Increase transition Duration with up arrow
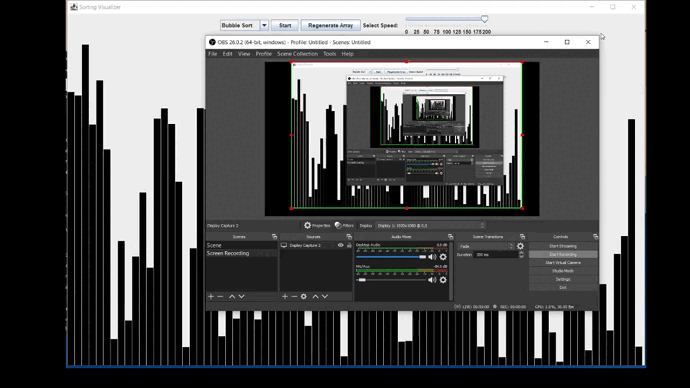Image resolution: width=690 pixels, height=388 pixels. (521, 253)
